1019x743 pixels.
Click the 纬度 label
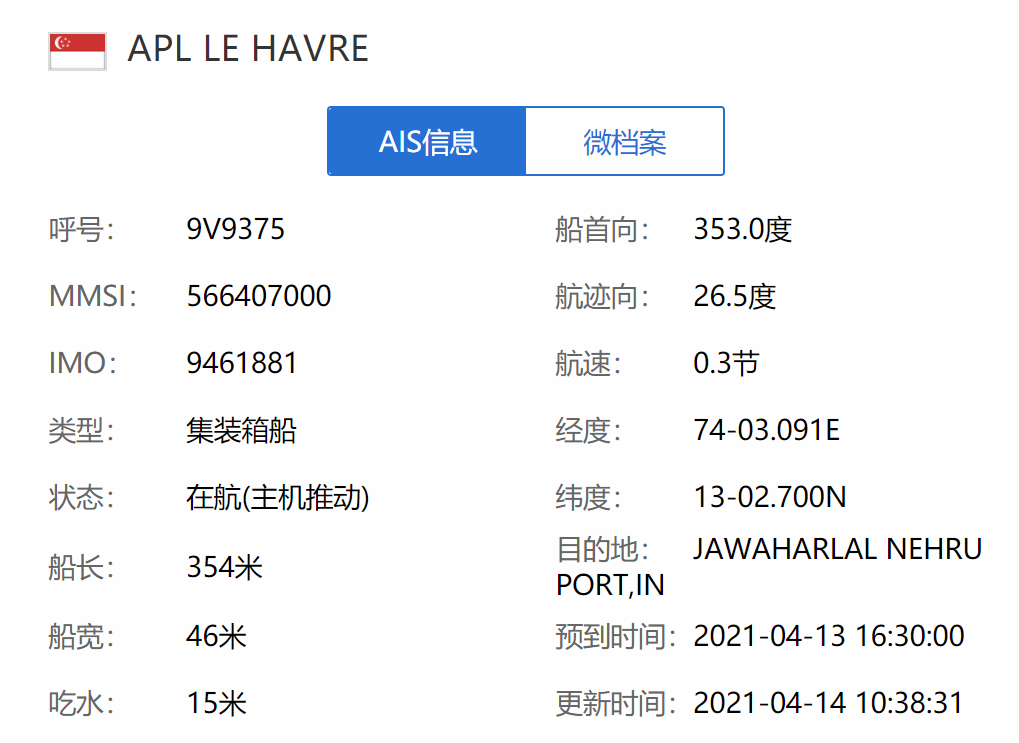coord(588,497)
